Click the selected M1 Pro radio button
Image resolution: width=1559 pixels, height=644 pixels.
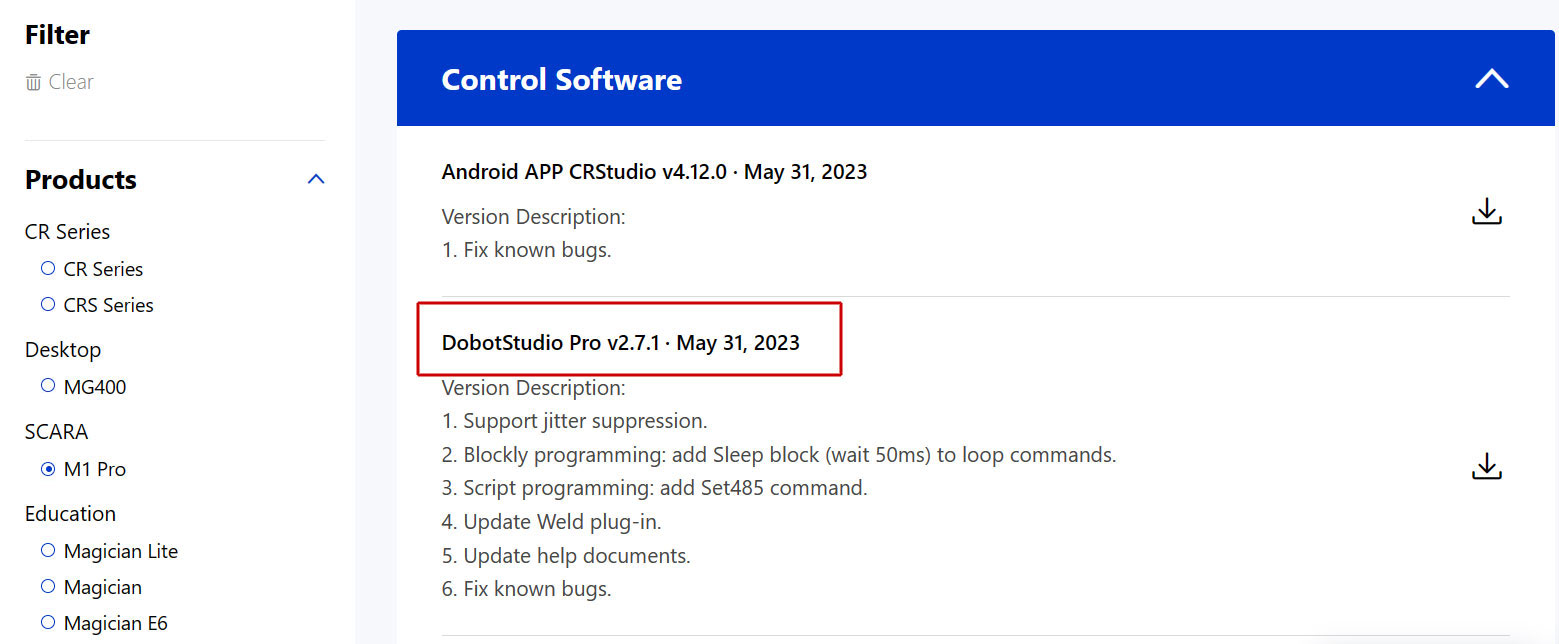(x=48, y=469)
